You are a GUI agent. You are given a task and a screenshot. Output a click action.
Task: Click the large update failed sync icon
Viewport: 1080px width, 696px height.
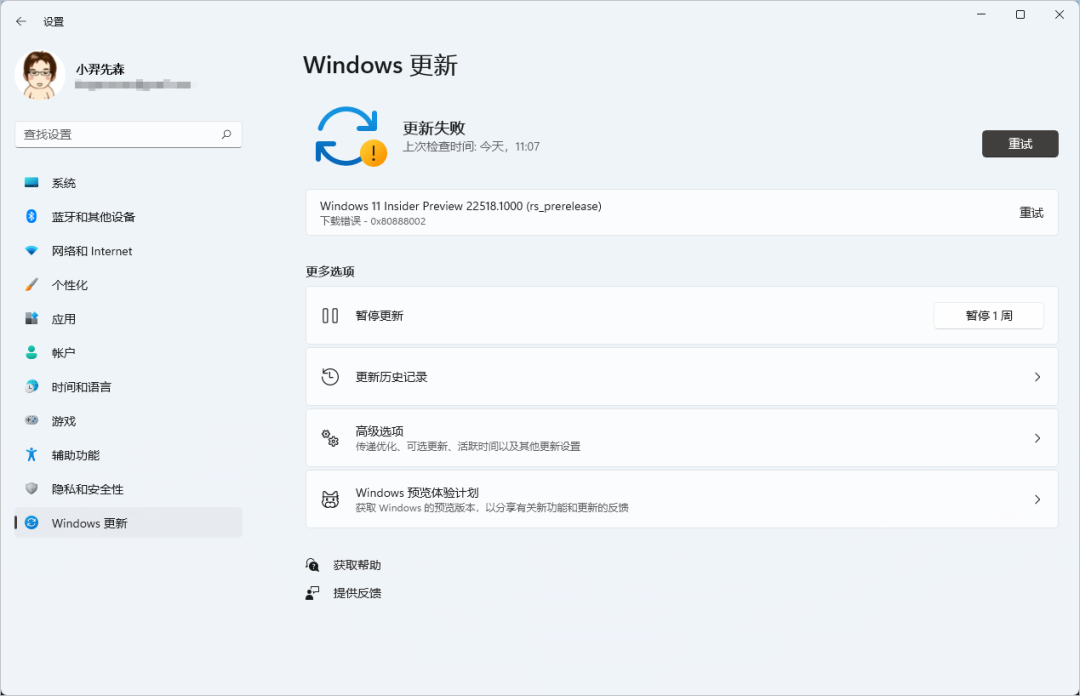350,136
